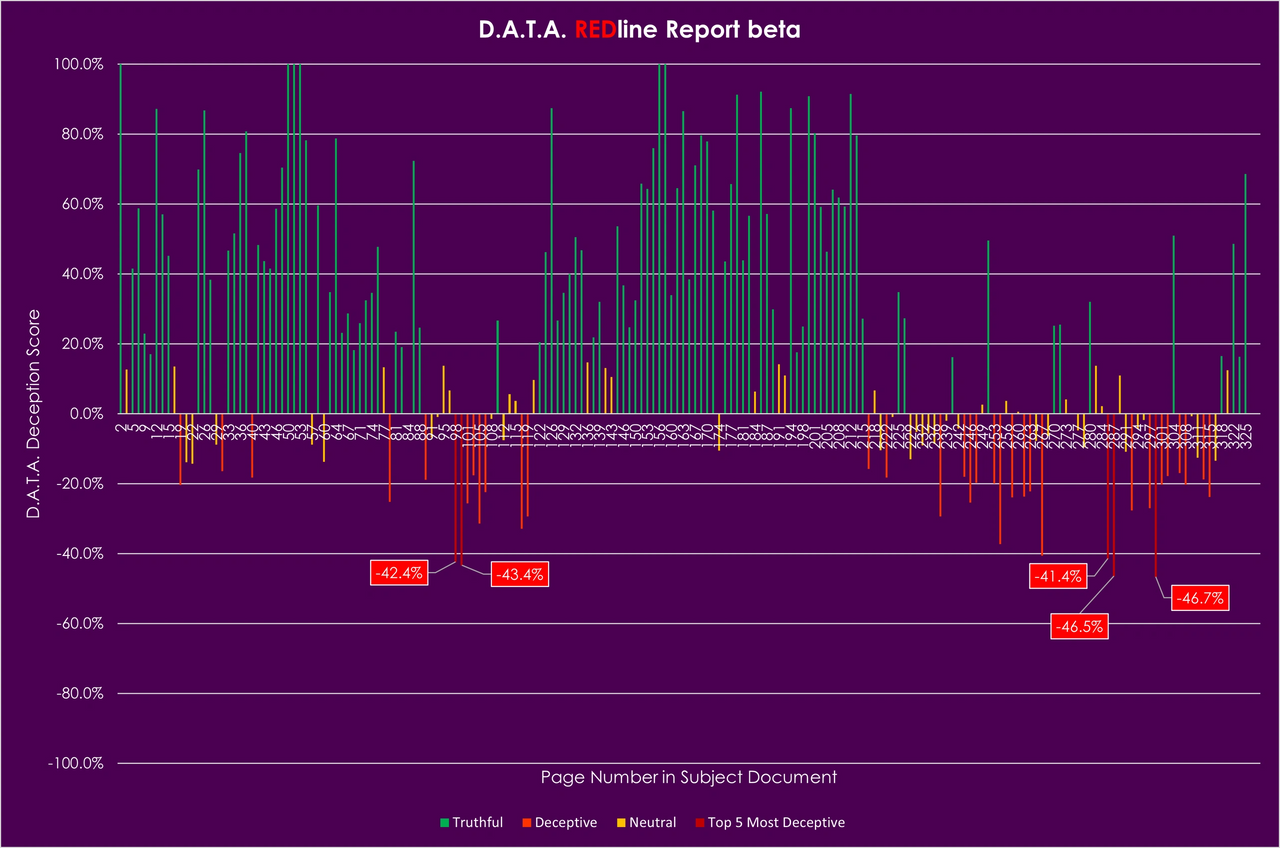Click the Page Number in Subject Document axis title

[x=687, y=777]
